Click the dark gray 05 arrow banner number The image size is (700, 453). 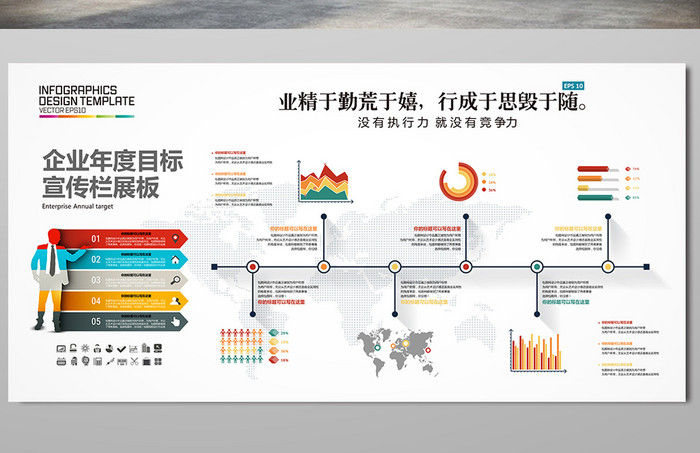[96, 321]
